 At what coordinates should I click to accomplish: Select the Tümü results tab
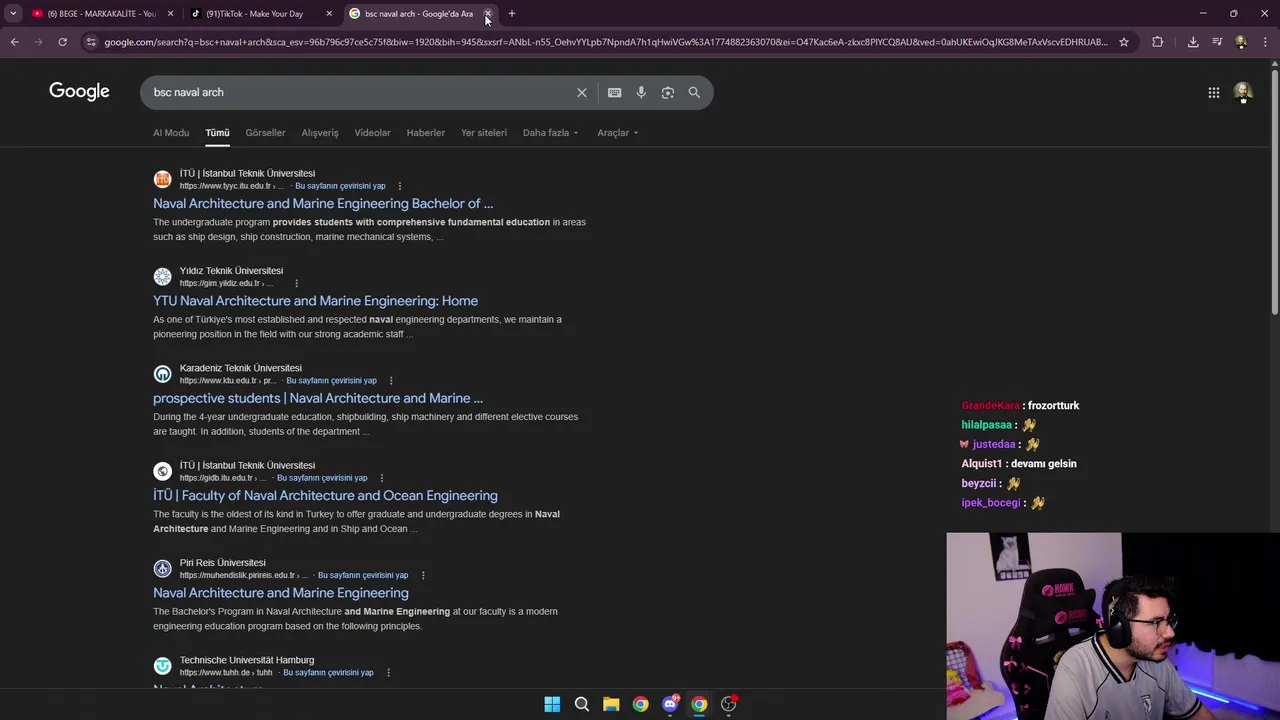pos(217,132)
